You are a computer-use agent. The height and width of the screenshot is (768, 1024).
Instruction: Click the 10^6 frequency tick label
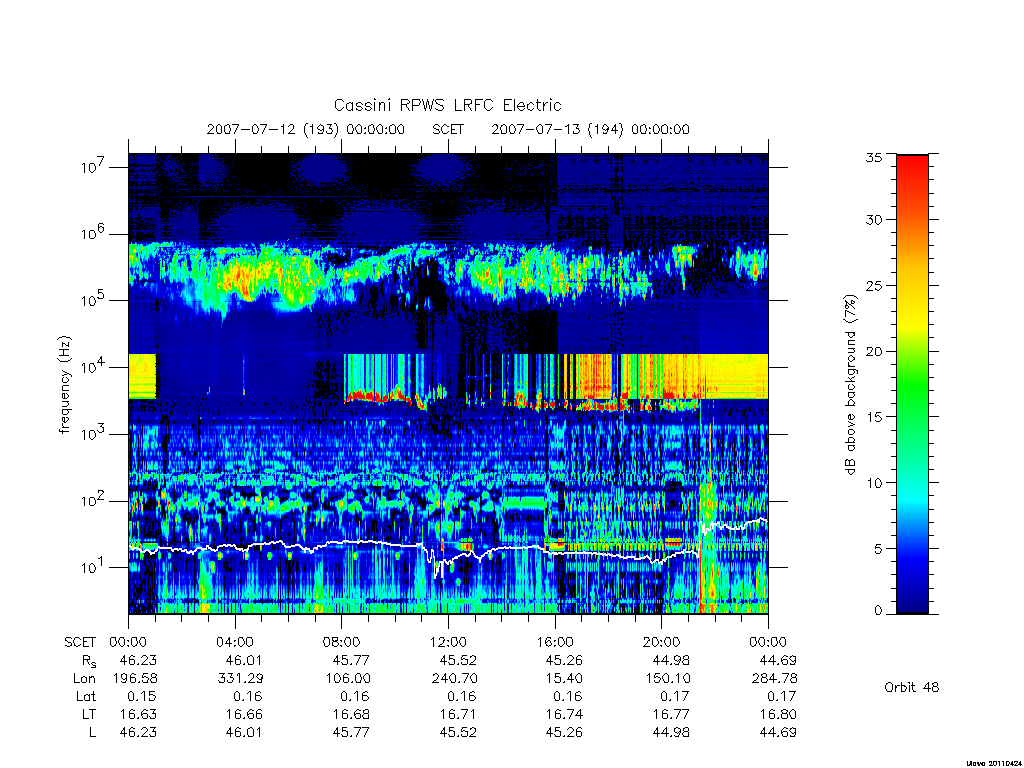(93, 233)
